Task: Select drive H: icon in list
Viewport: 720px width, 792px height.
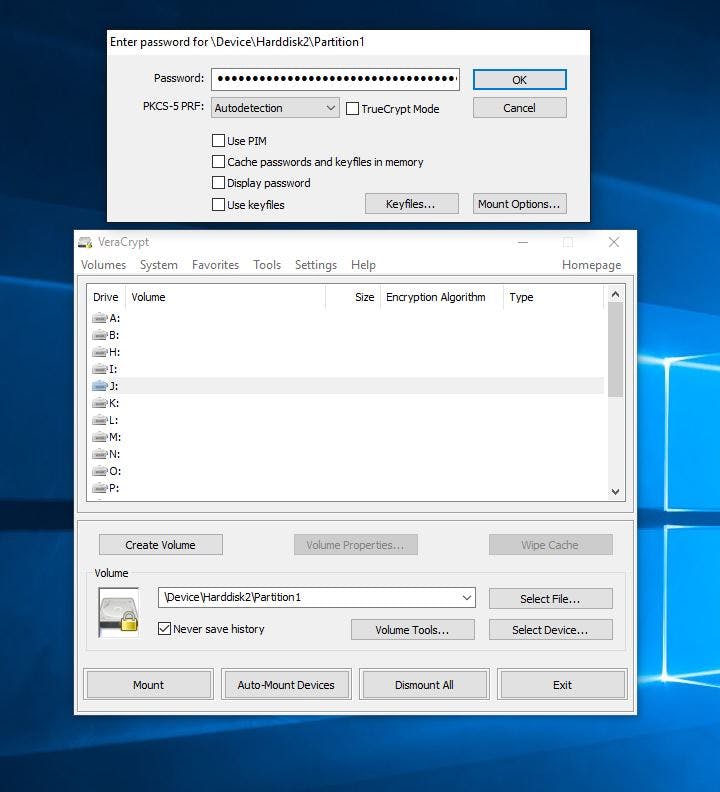Action: 100,352
